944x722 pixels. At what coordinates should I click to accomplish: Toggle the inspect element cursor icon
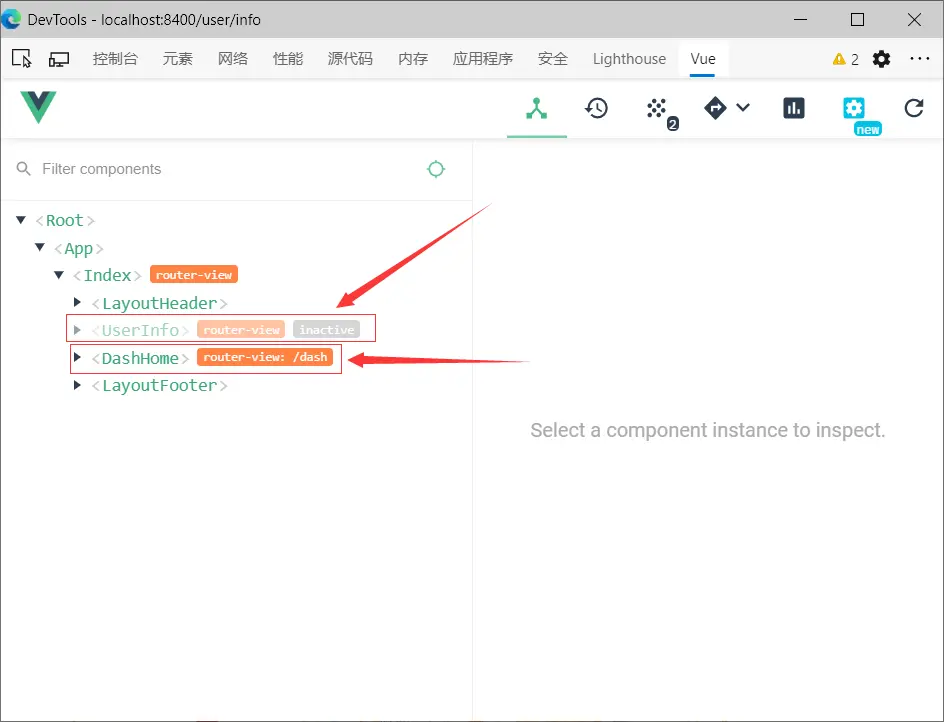tap(22, 58)
